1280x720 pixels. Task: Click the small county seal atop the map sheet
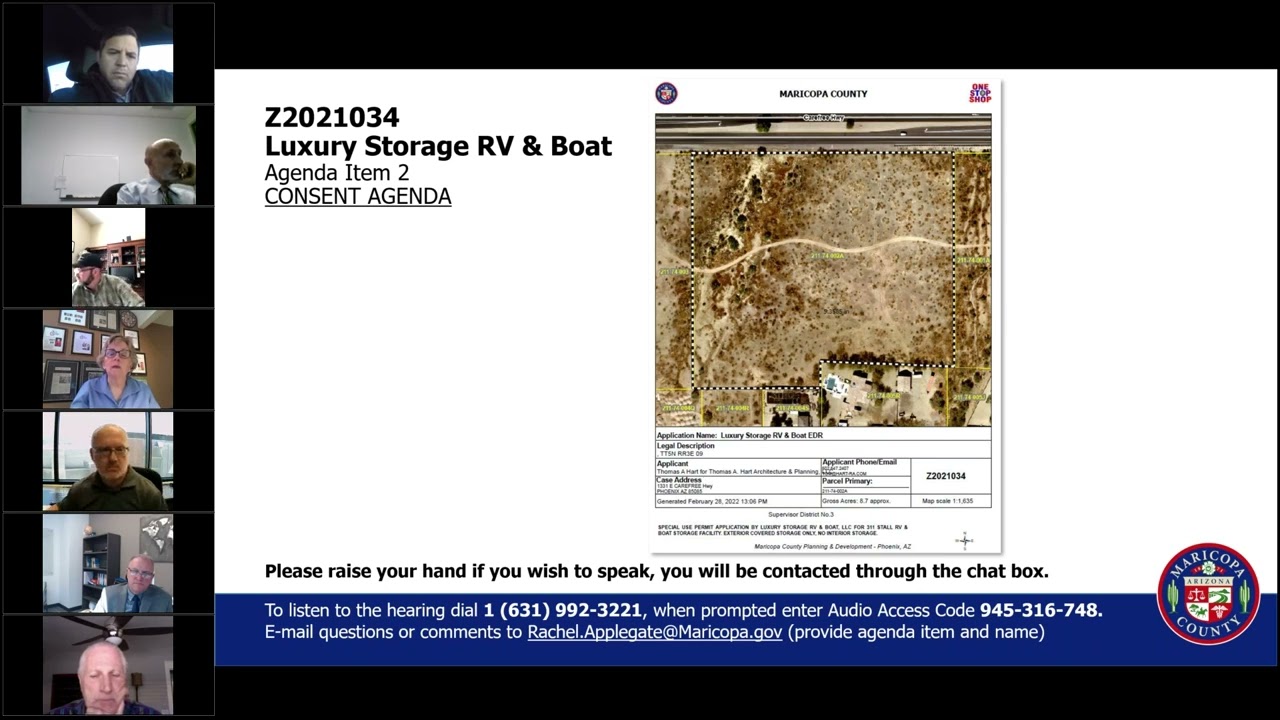pyautogui.click(x=666, y=94)
